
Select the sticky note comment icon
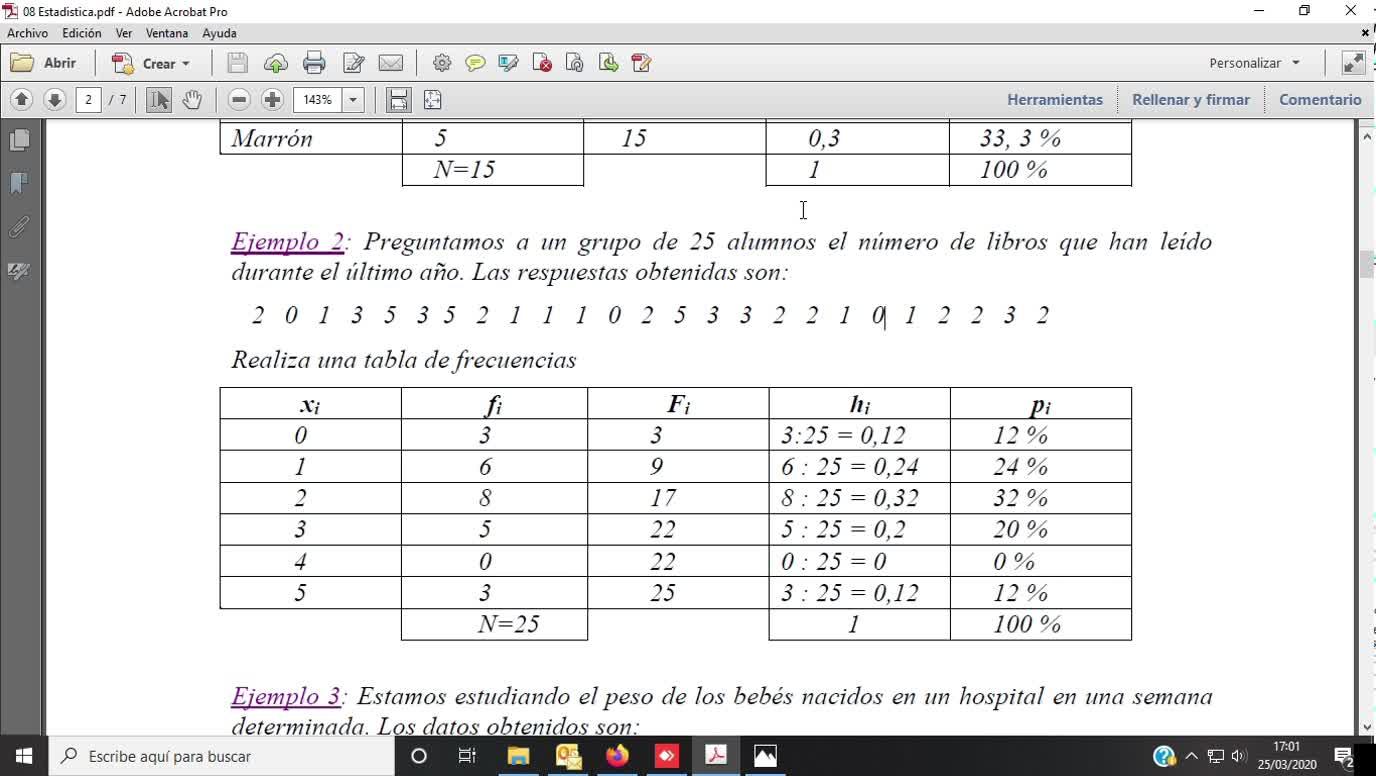475,63
